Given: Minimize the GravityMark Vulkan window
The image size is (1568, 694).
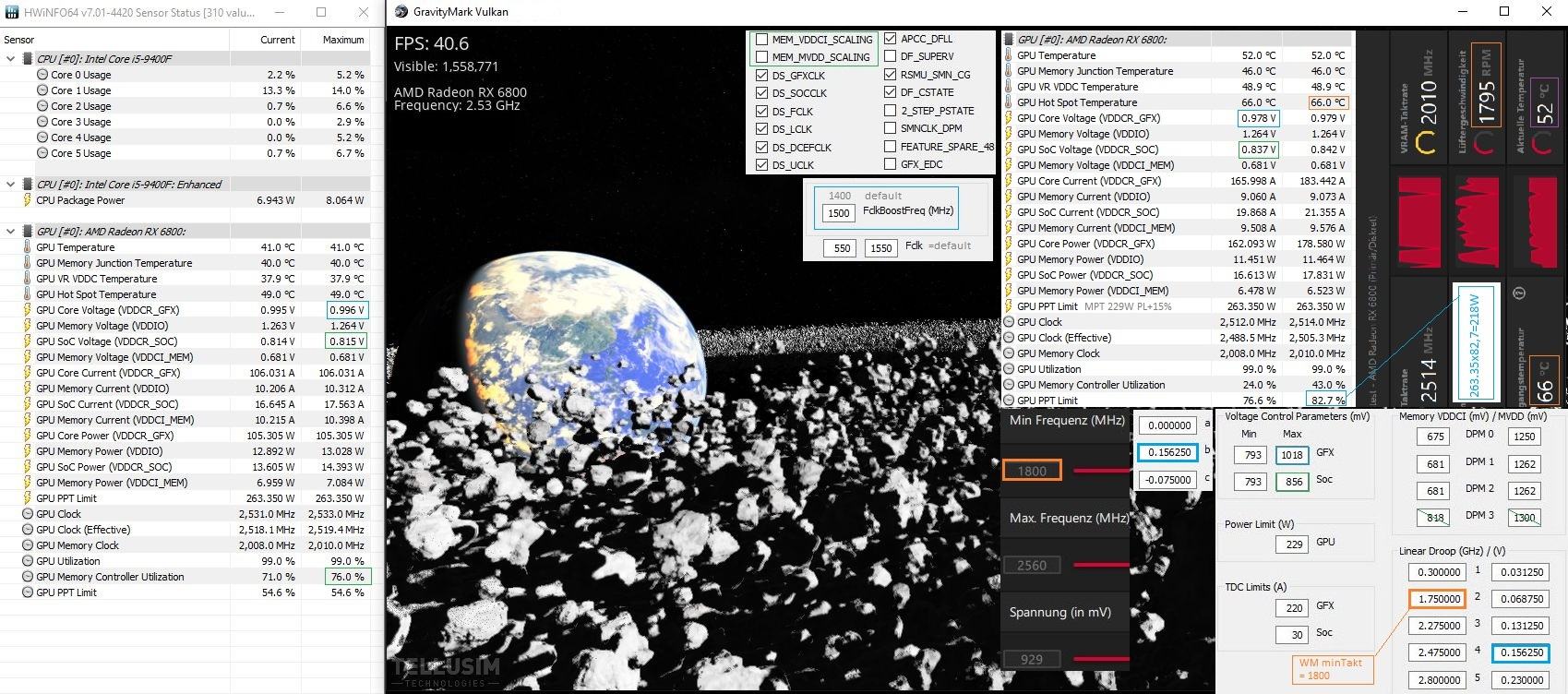Looking at the screenshot, I should point(1462,12).
